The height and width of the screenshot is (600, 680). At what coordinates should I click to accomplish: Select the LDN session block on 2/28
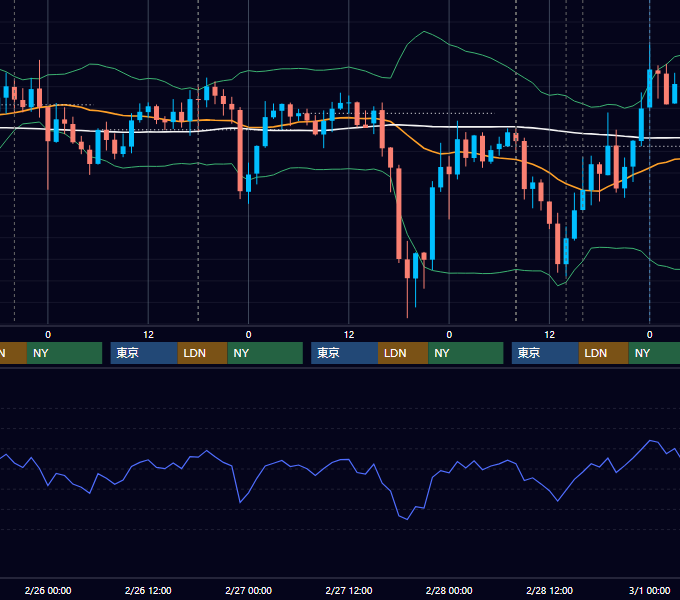point(604,353)
